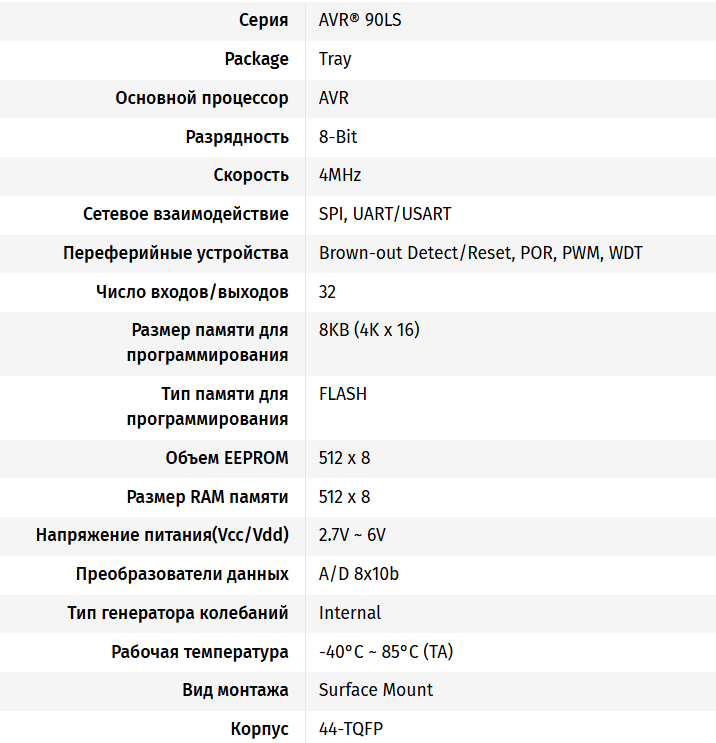
Task: Select the '-40°C ~ 85°C (TA)' value
Action: [x=386, y=652]
